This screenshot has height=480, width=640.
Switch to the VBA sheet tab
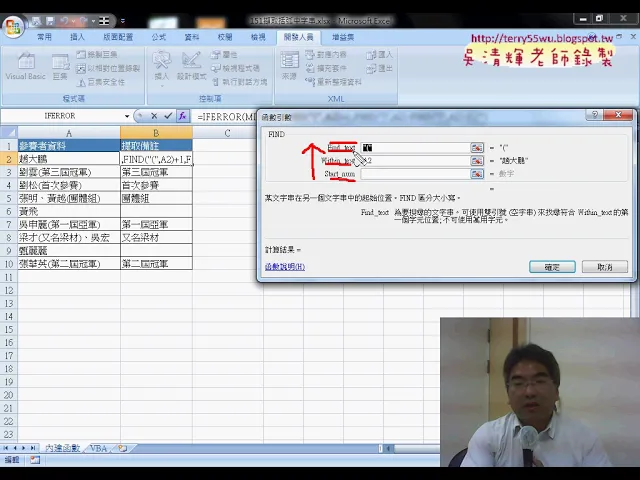tap(98, 448)
